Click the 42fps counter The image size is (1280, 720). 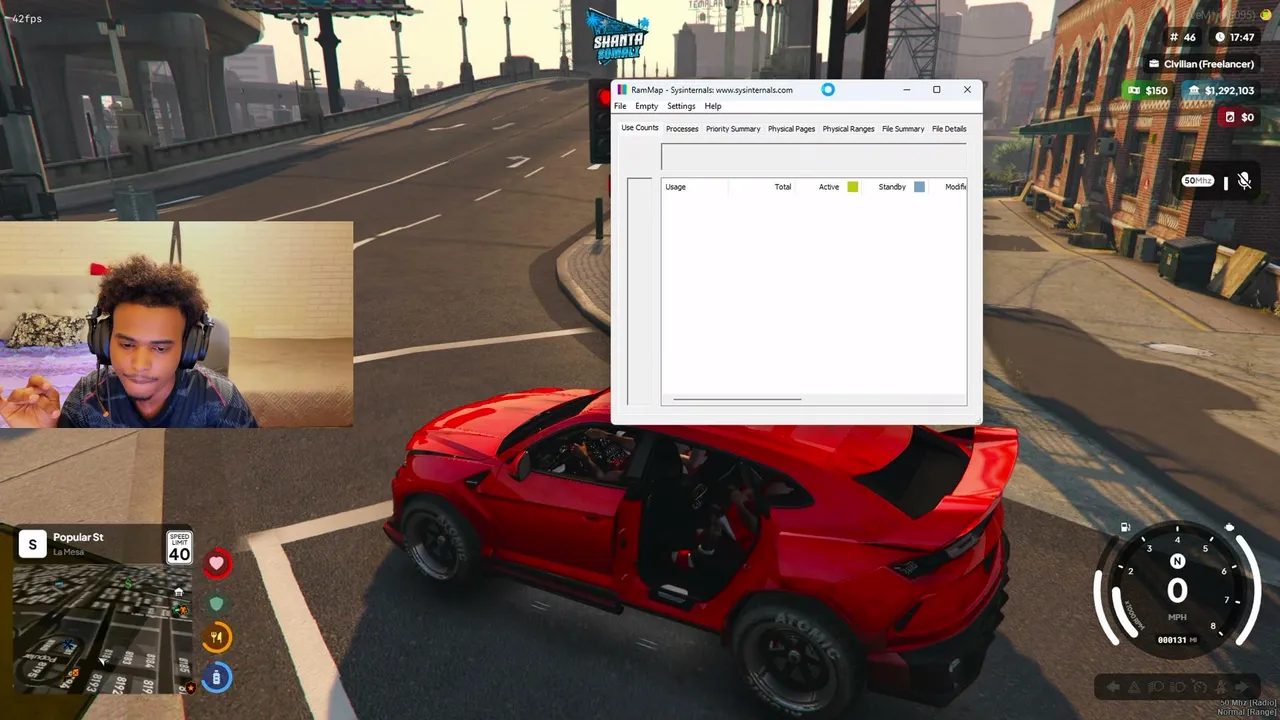click(x=26, y=19)
